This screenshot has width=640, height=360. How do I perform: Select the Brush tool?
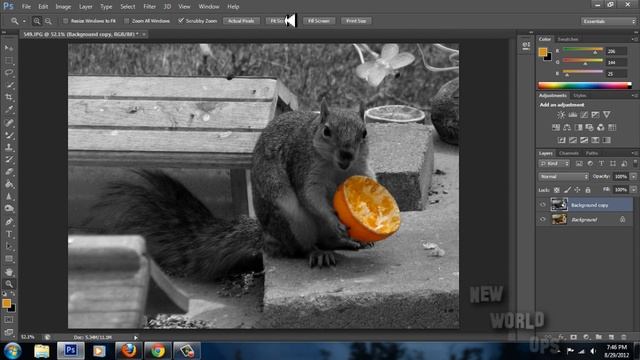click(9, 135)
